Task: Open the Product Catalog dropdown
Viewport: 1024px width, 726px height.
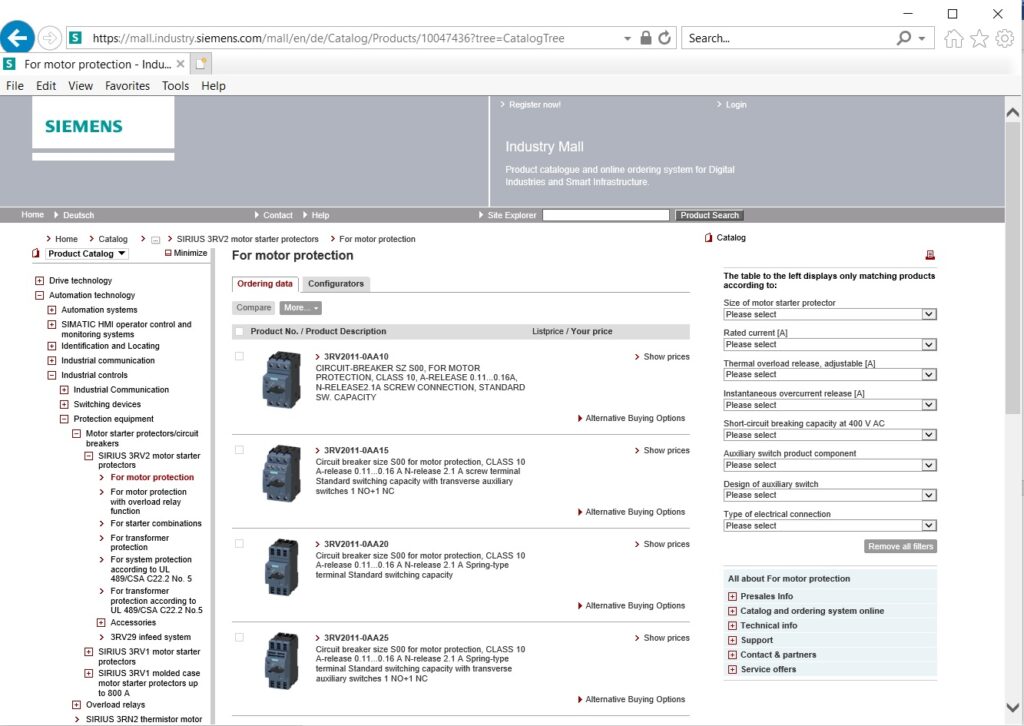Action: coord(86,253)
